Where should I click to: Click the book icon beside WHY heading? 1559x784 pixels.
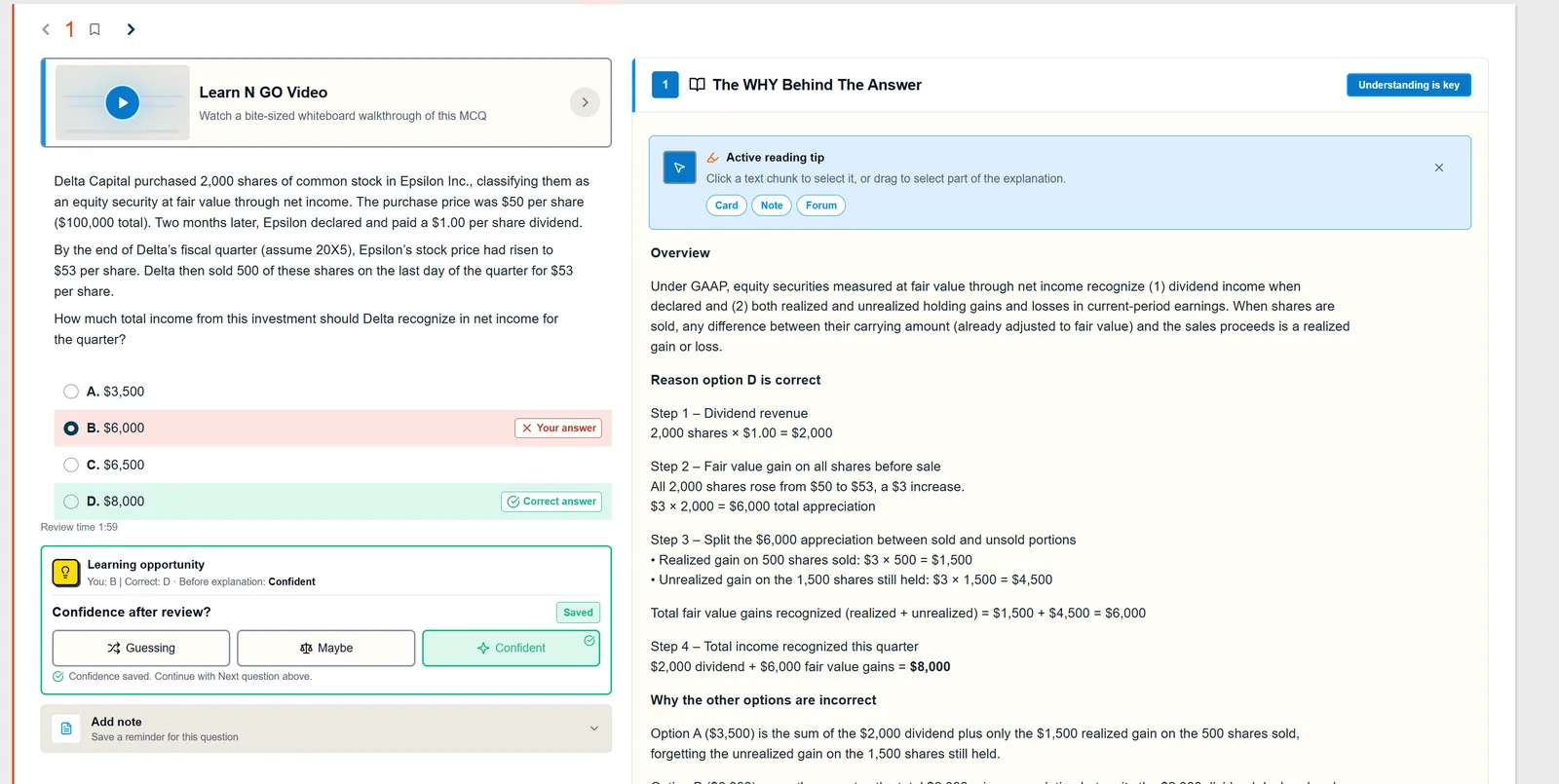[697, 85]
